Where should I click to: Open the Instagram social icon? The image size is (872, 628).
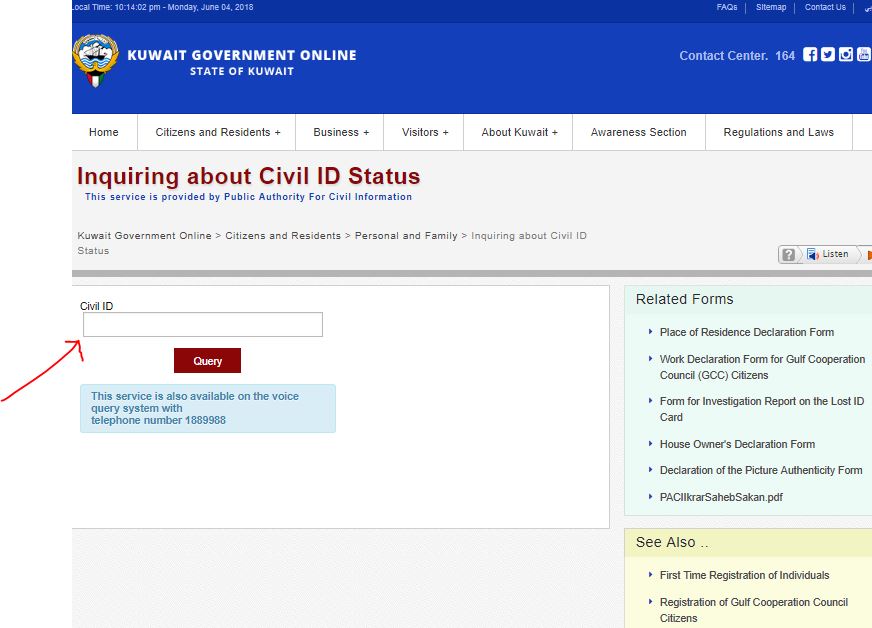[x=845, y=55]
